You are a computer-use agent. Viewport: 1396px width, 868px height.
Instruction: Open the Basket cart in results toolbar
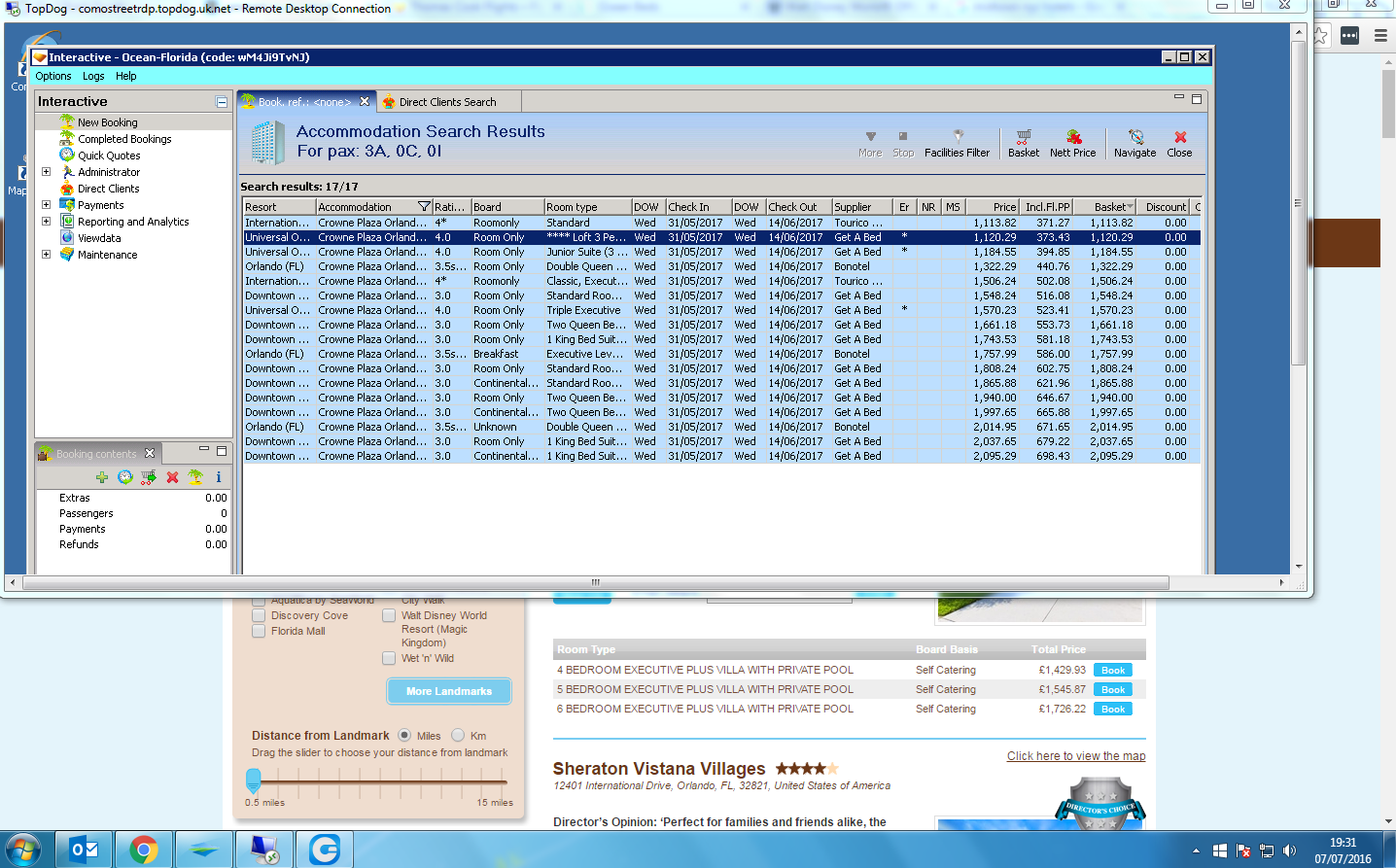coord(1024,144)
